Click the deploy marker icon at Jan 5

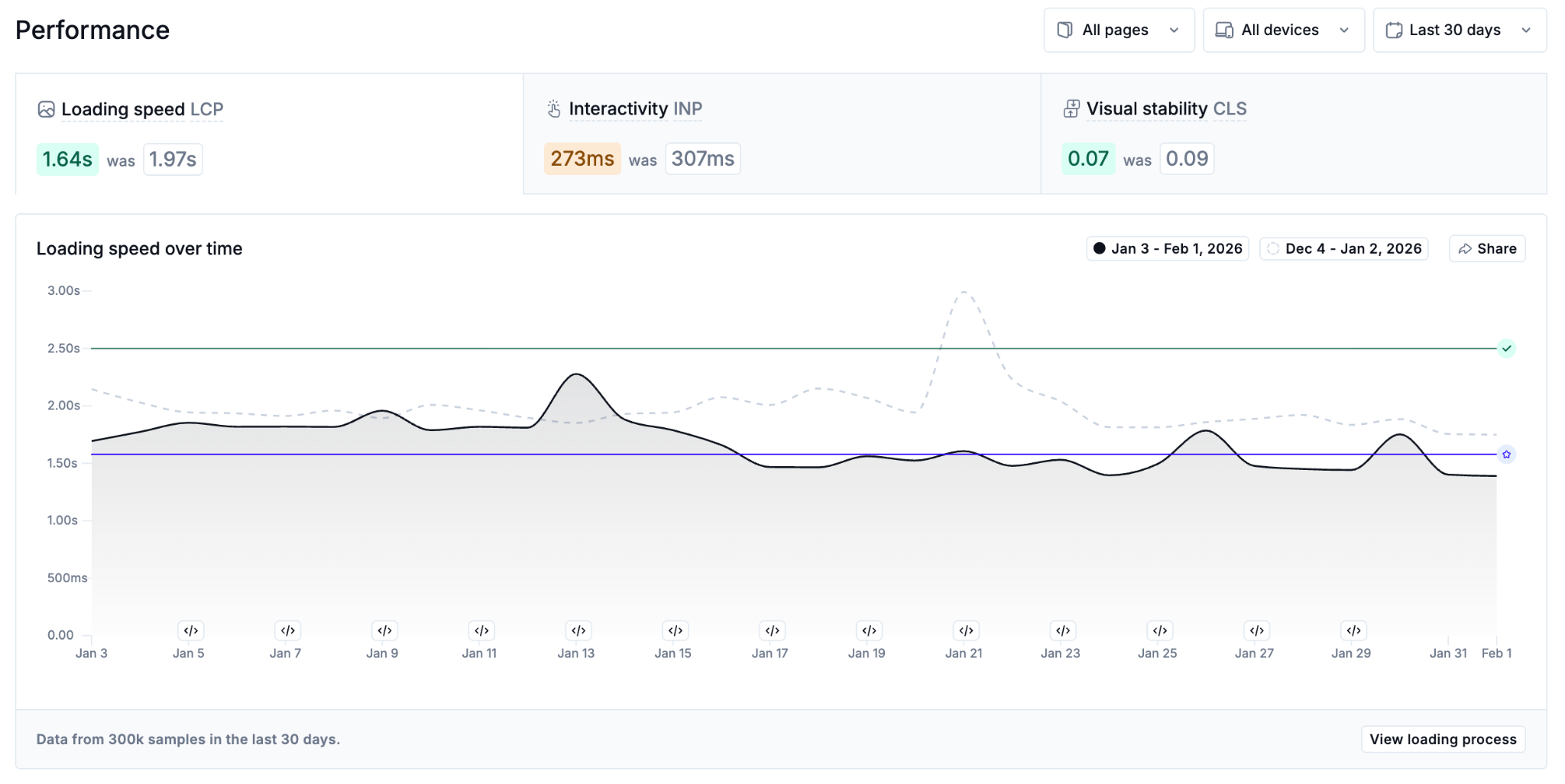pos(191,630)
